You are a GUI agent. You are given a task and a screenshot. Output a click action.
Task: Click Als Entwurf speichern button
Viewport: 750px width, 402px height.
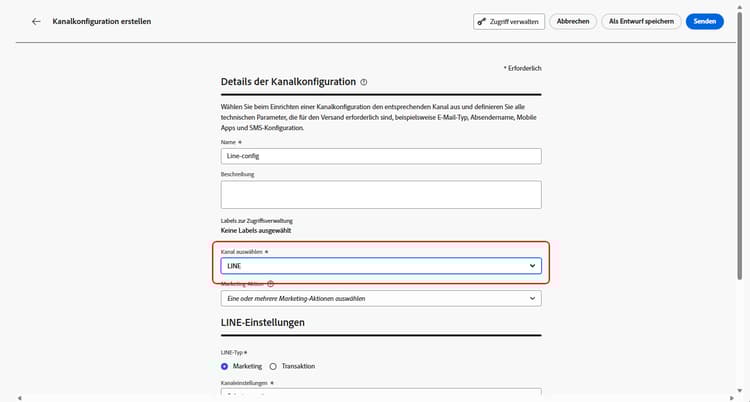(x=641, y=22)
